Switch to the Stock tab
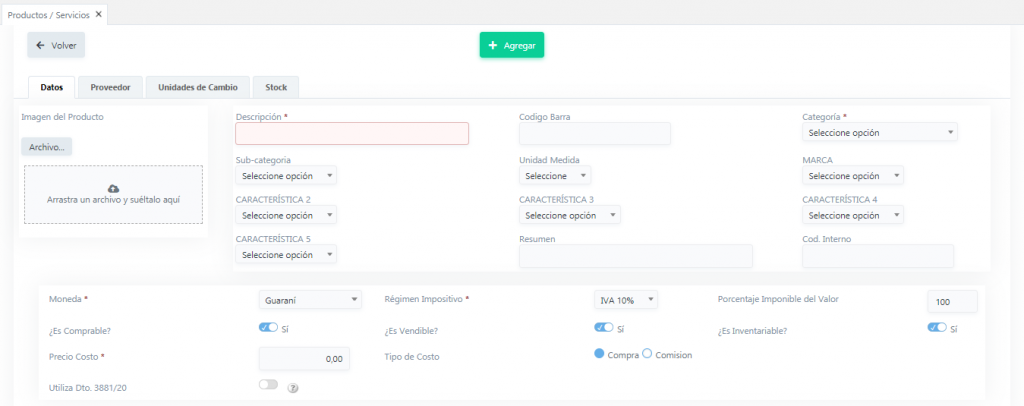 click(276, 87)
